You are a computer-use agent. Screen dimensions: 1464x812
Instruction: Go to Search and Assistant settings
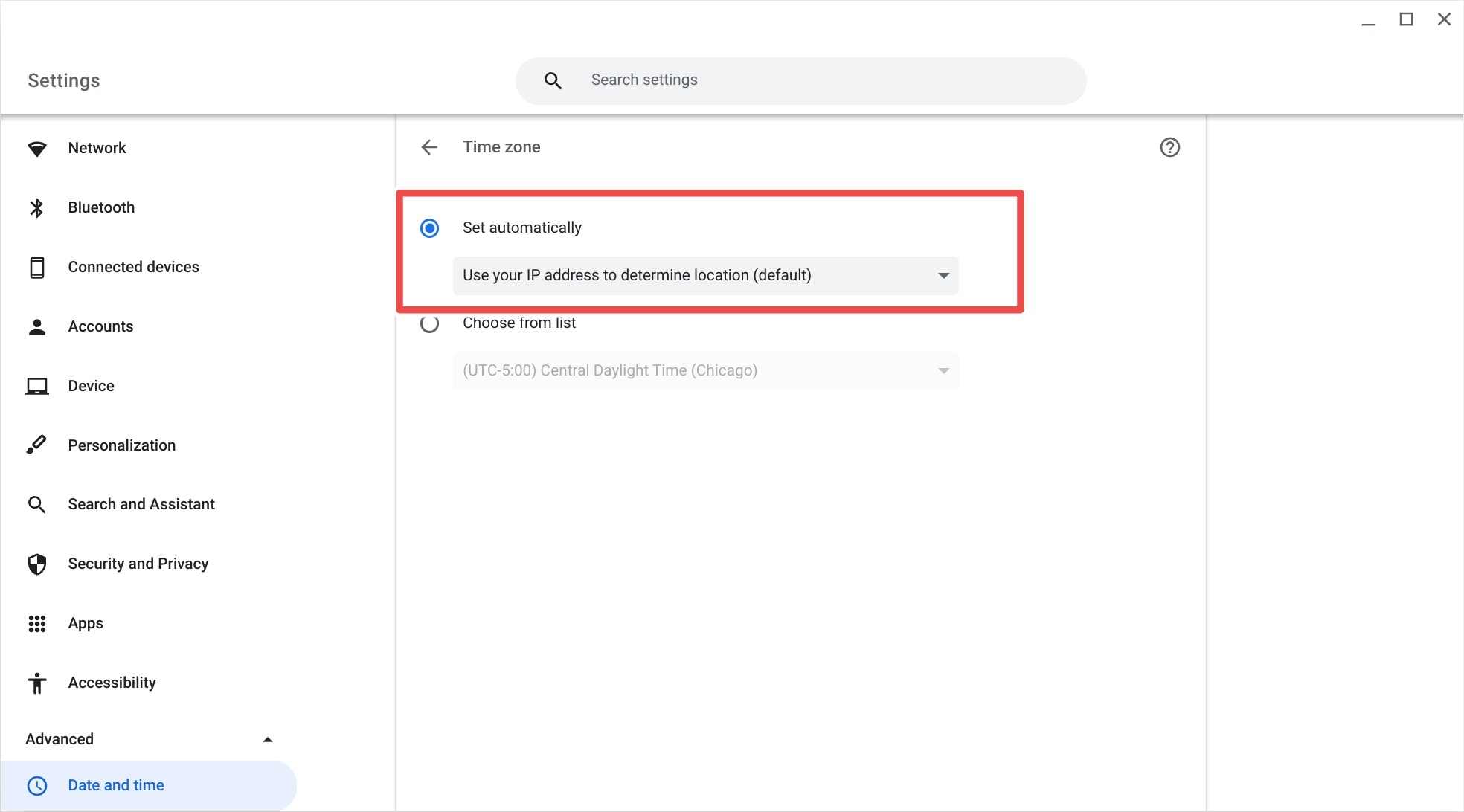coord(140,504)
